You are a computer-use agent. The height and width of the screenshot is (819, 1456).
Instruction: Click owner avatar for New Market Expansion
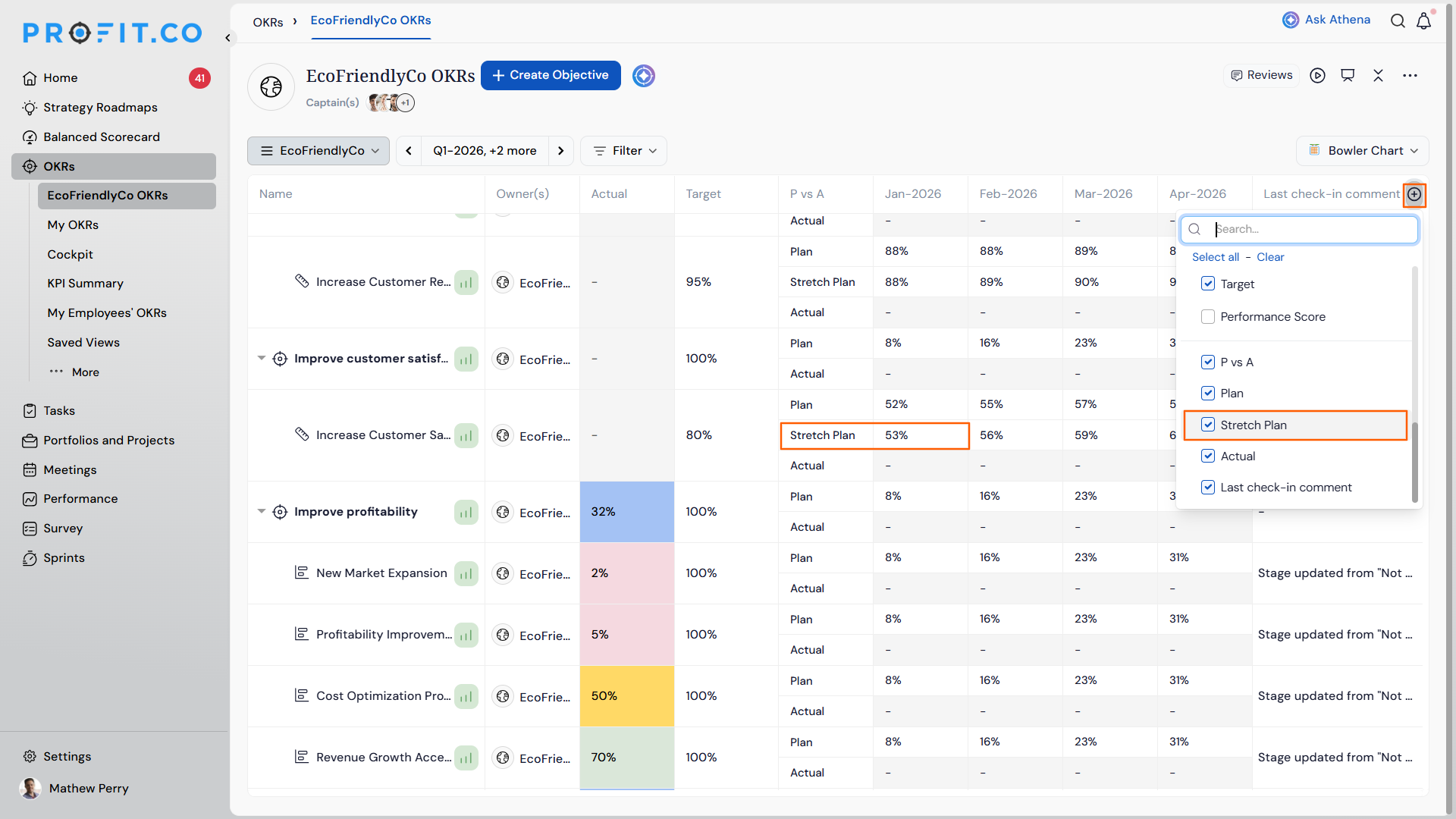[503, 574]
